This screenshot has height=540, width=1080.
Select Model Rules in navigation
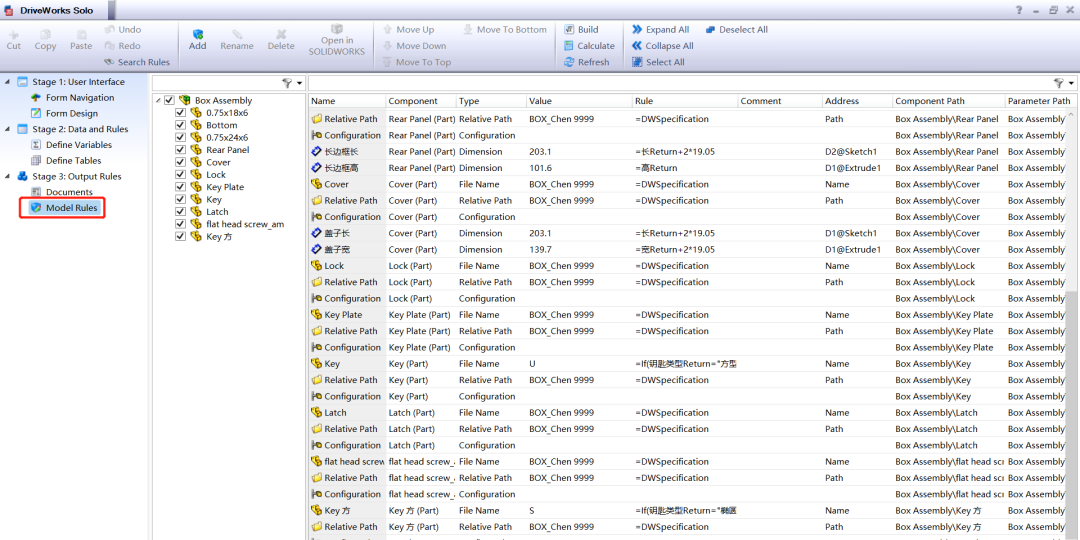pos(64,207)
